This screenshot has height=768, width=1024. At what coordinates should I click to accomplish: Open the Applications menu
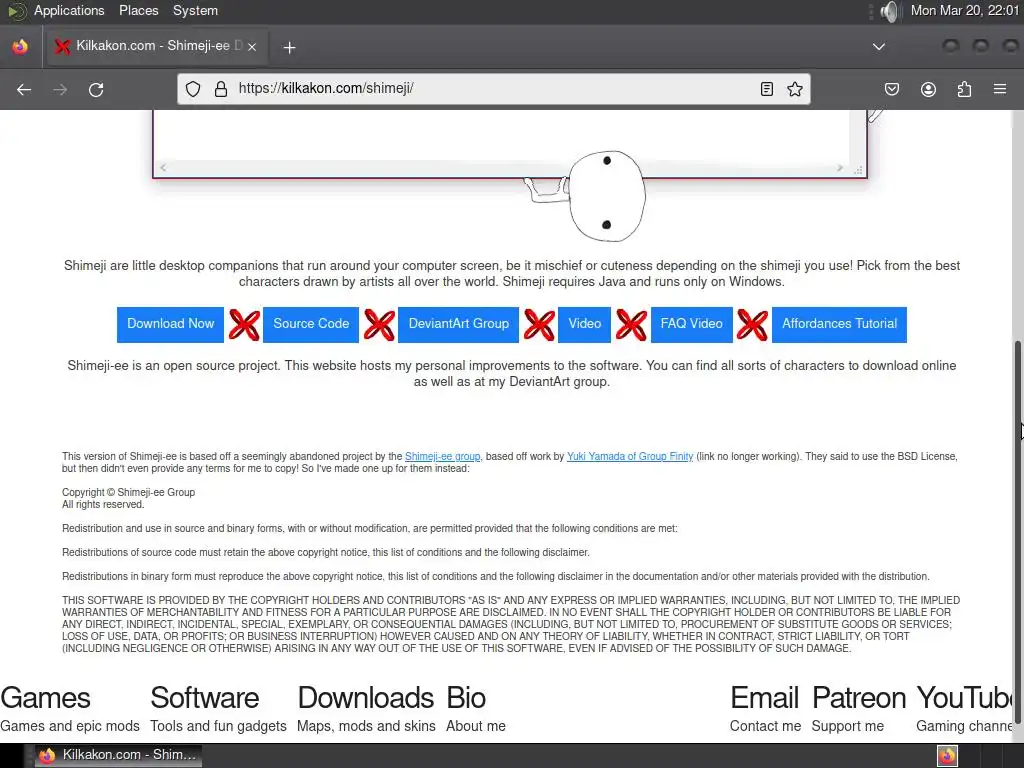point(69,10)
